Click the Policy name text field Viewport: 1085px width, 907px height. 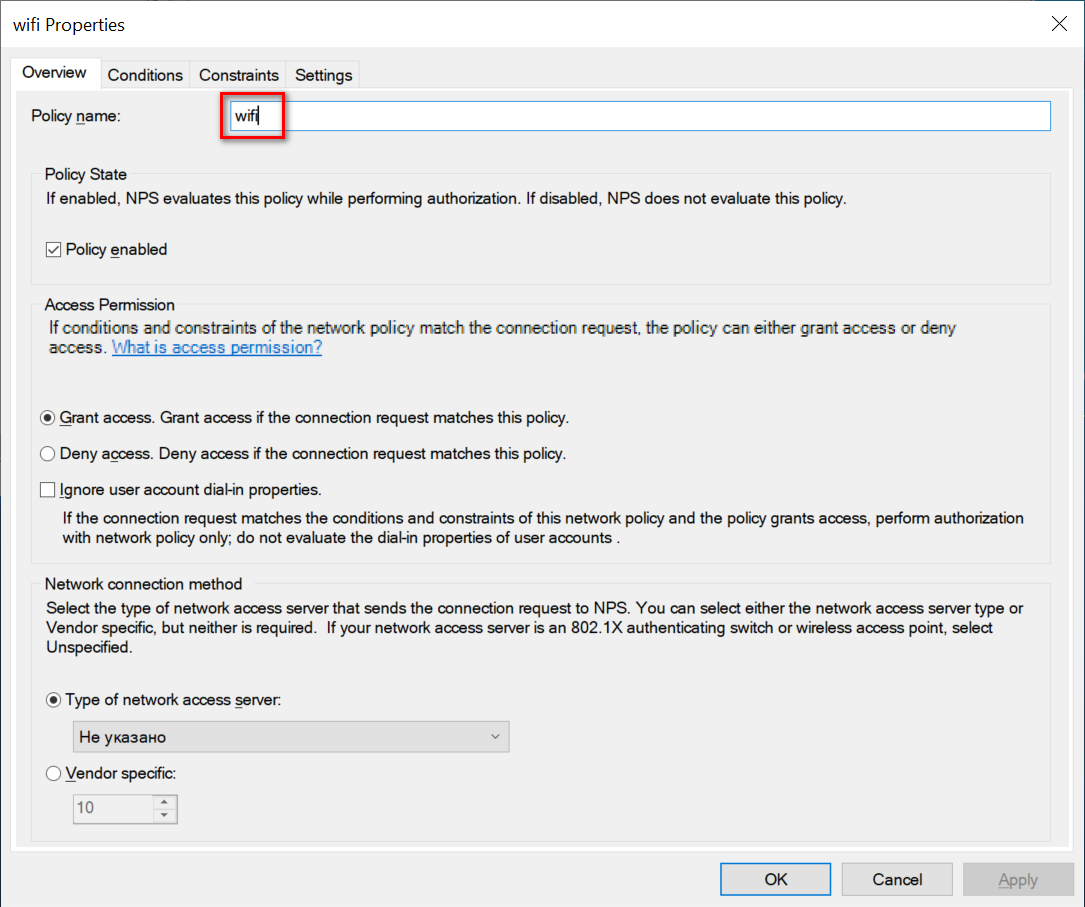pos(640,116)
